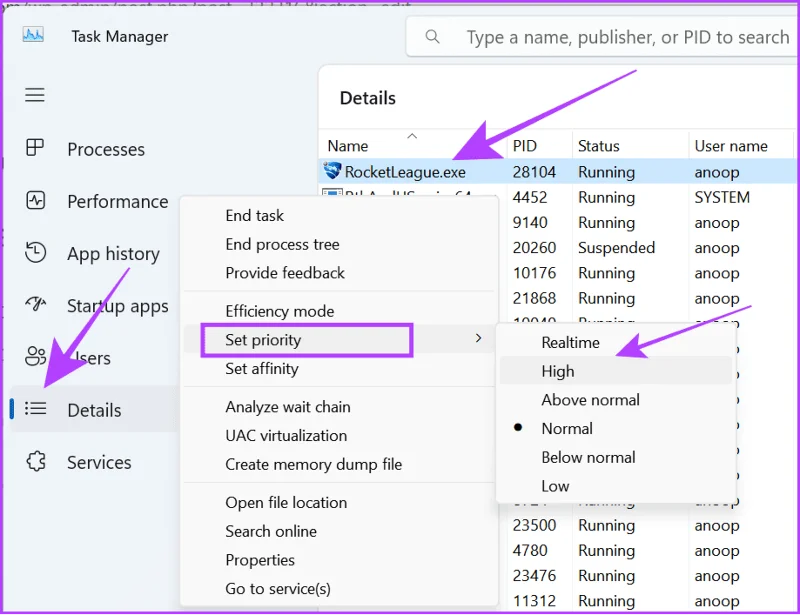The height and width of the screenshot is (615, 800).
Task: Click the Performance pulse icon
Action: point(35,200)
